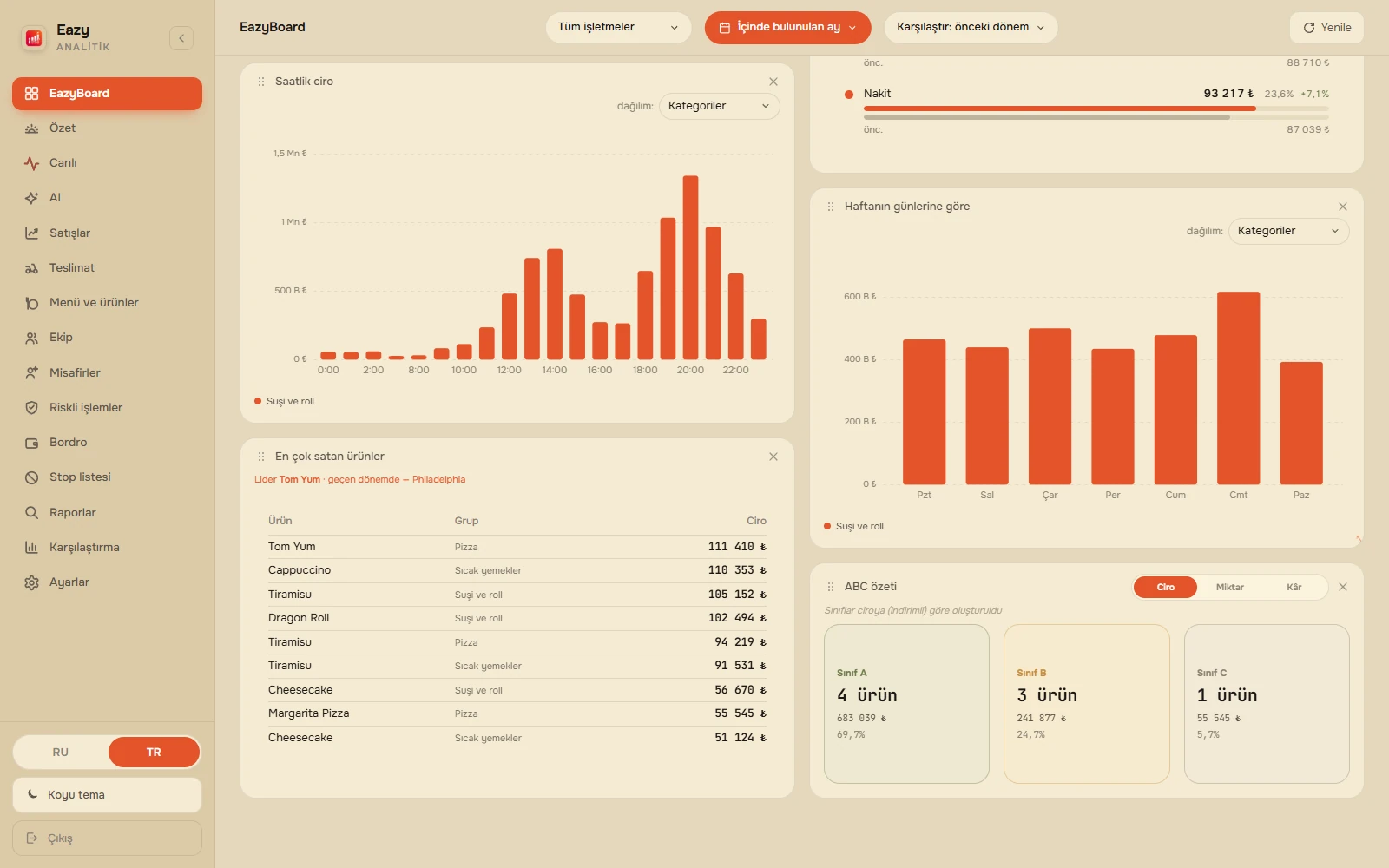Click the tallest 20:00 bar in Saatlik ciro
Screen dimensions: 1389x868
(x=690, y=267)
